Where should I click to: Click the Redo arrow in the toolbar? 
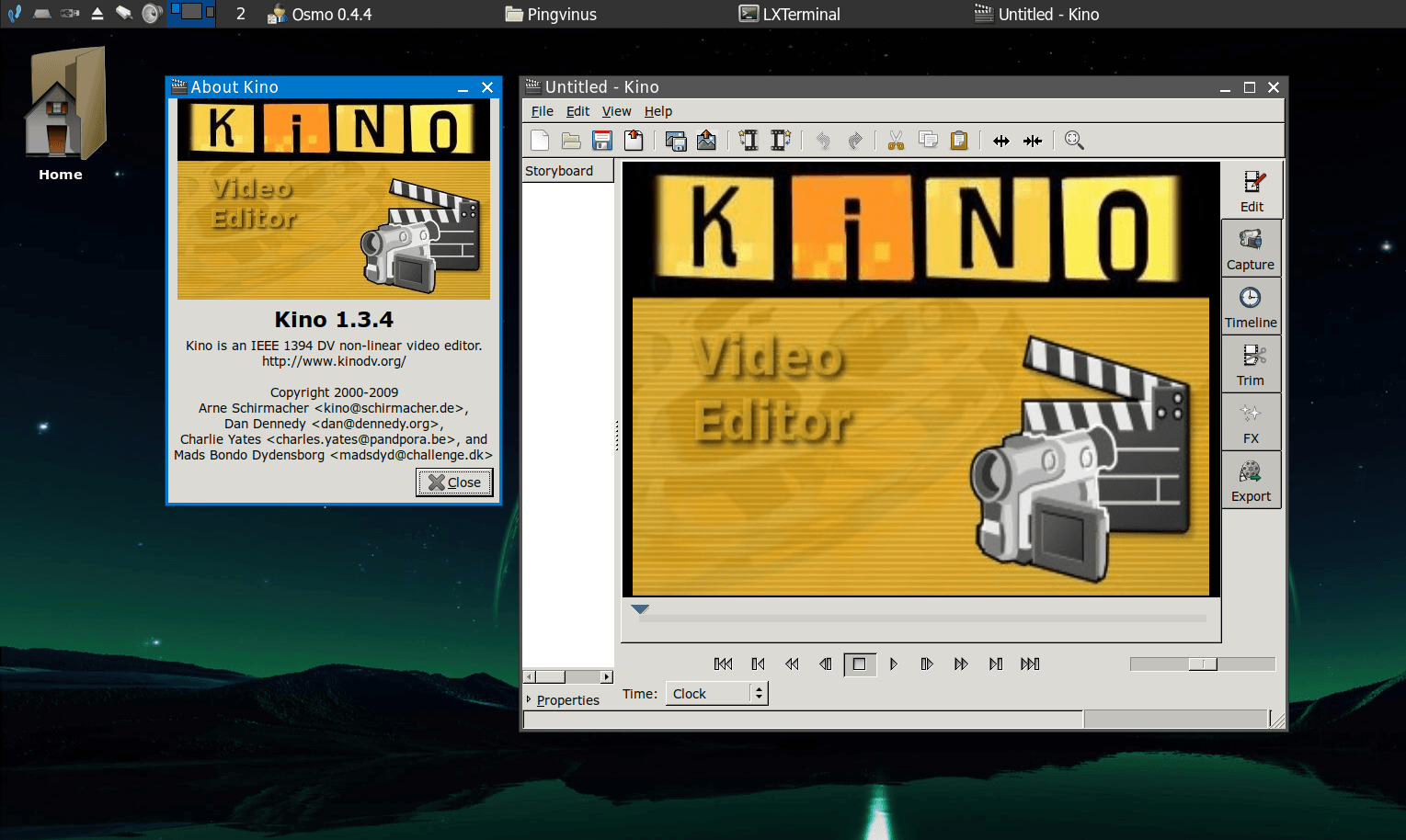(x=854, y=141)
